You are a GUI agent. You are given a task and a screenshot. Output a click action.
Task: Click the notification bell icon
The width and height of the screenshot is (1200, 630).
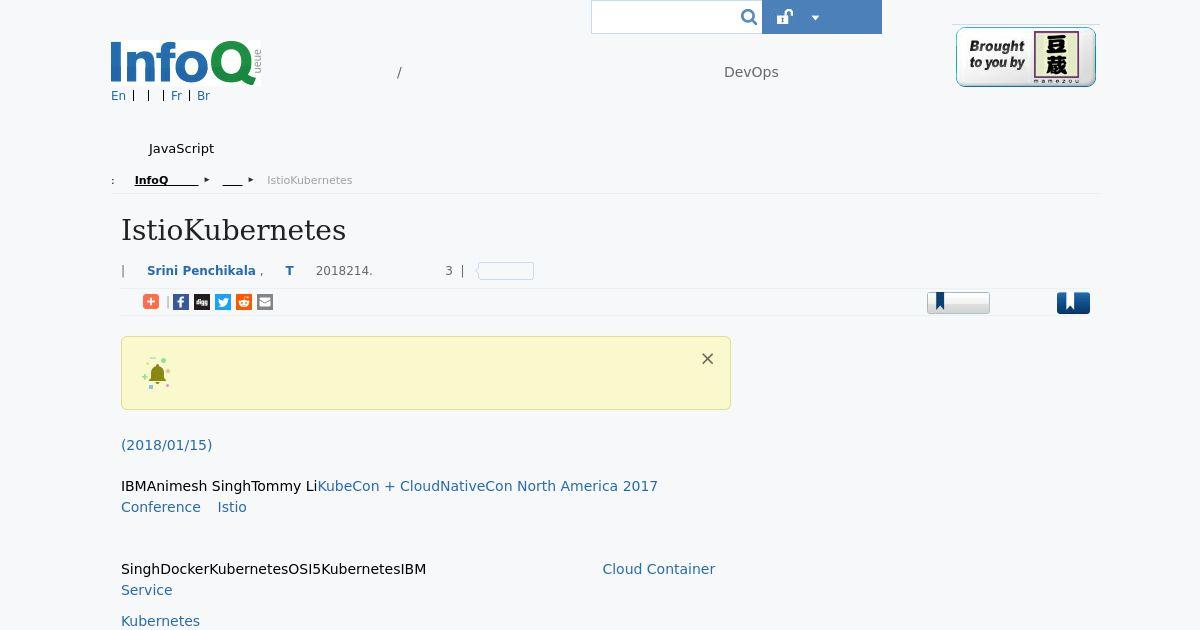click(156, 373)
